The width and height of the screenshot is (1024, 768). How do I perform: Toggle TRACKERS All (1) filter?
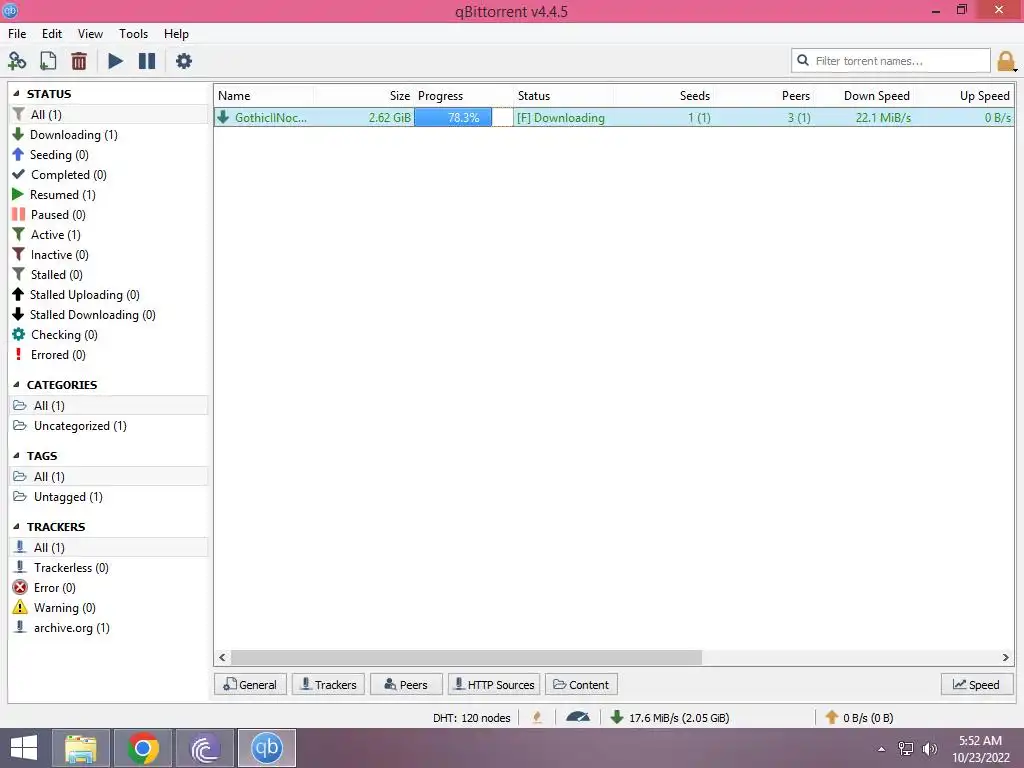[108, 547]
